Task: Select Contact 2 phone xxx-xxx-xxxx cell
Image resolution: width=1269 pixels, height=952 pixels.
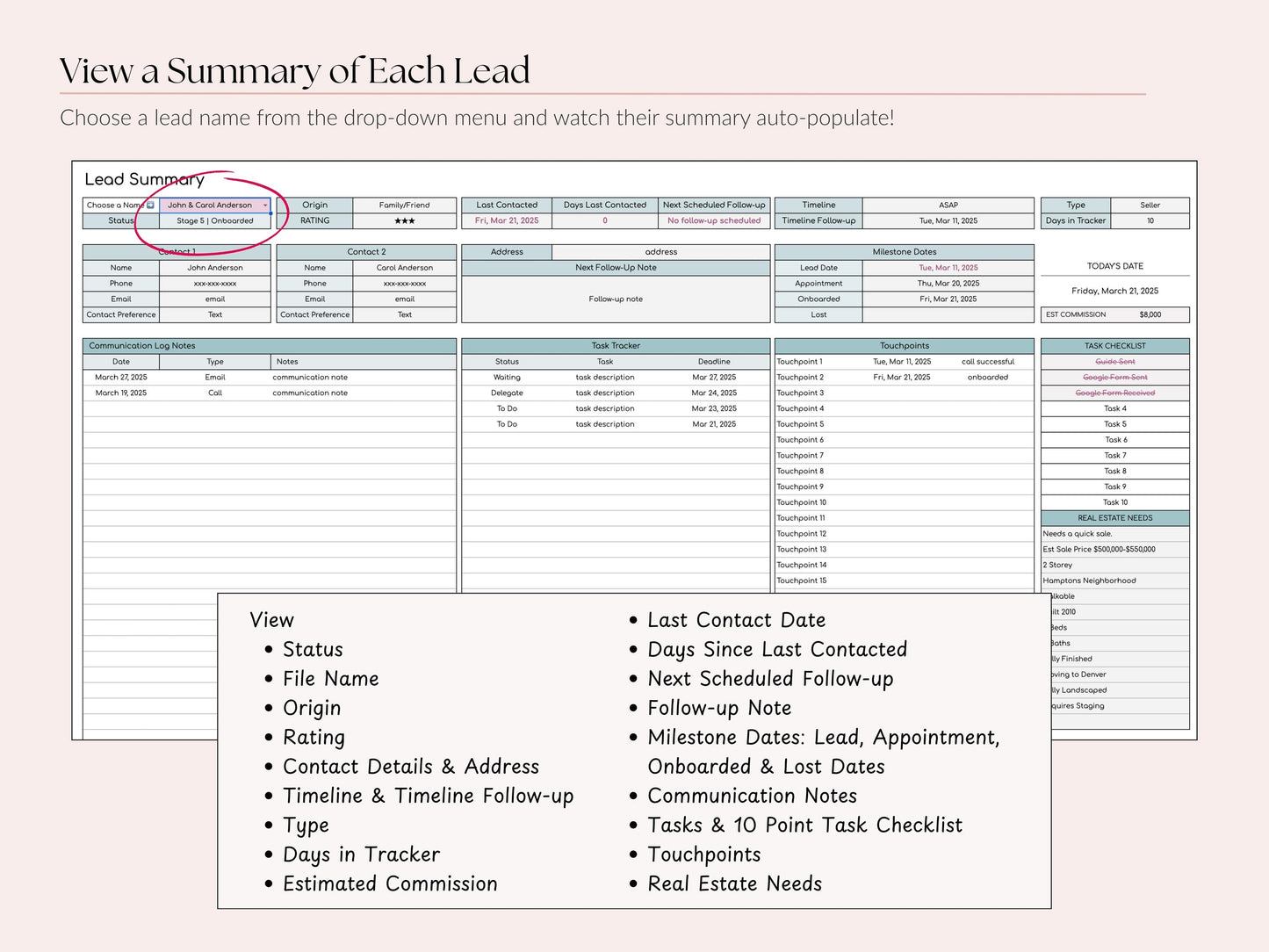Action: (405, 284)
